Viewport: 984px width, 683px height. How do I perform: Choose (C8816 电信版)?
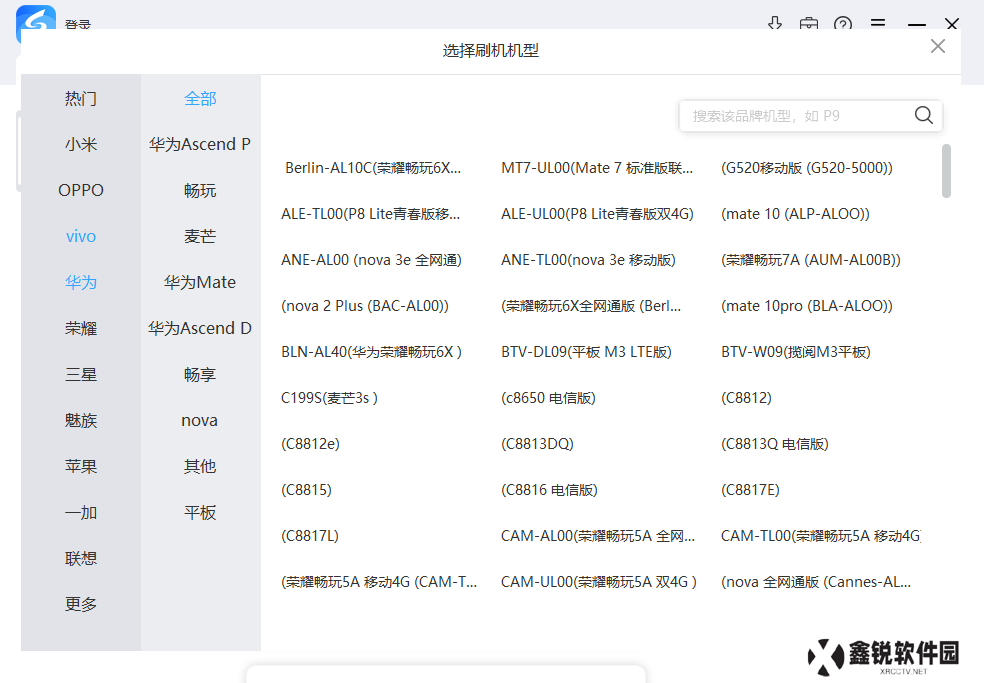pos(549,490)
